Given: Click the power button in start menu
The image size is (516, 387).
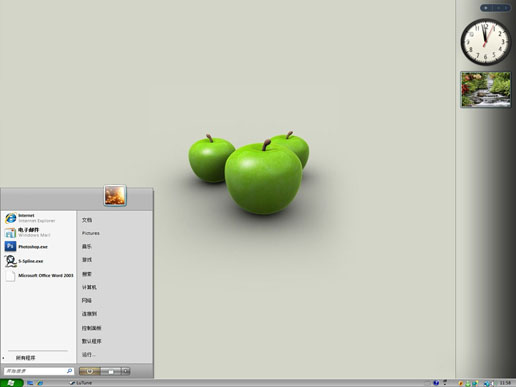Looking at the screenshot, I should coord(89,371).
